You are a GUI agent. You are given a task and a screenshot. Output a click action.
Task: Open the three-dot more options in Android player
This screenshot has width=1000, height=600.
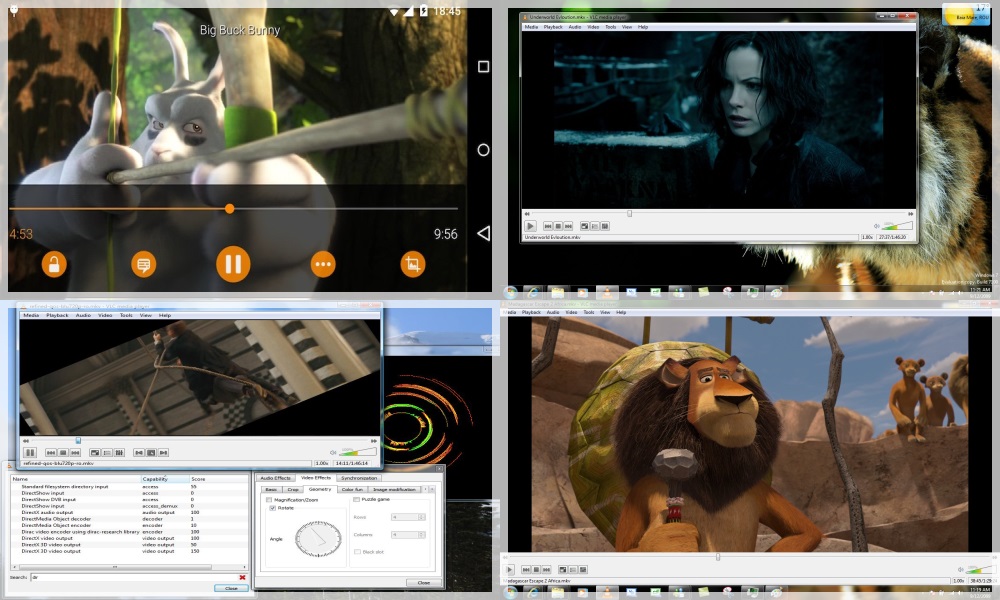coord(323,264)
